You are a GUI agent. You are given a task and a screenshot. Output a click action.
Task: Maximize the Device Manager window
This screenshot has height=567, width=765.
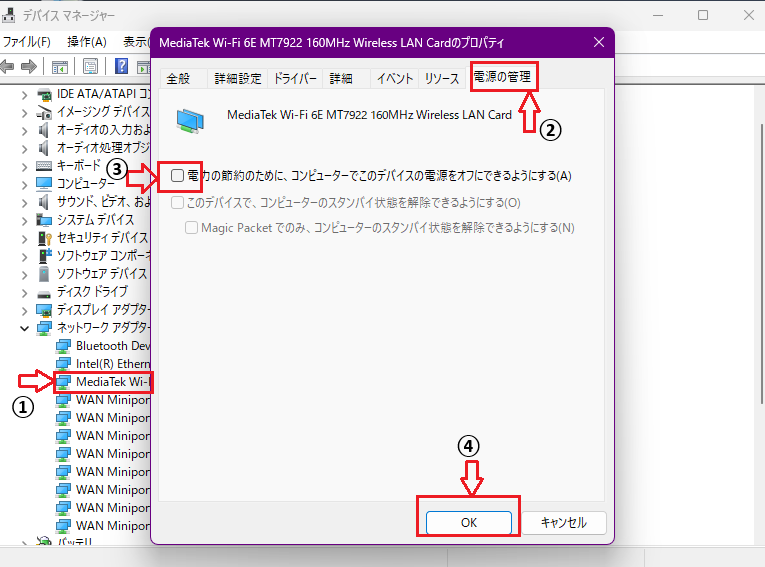pos(703,16)
